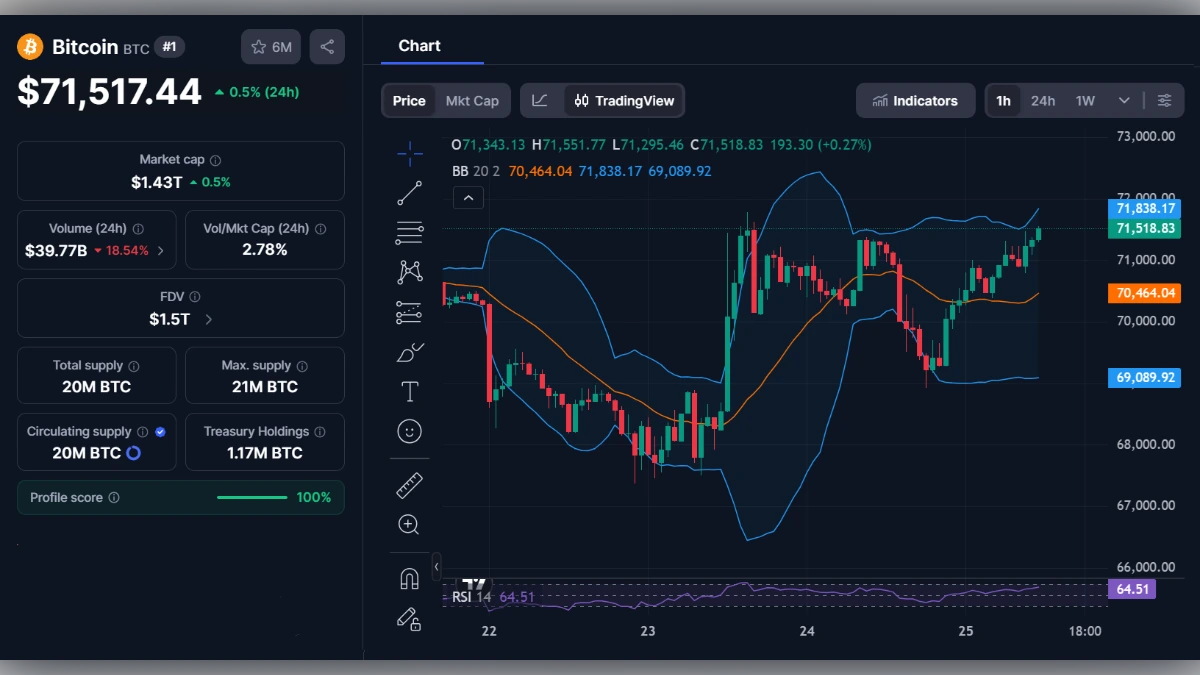Open the Indicators menu
This screenshot has height=675, width=1200.
coord(915,100)
